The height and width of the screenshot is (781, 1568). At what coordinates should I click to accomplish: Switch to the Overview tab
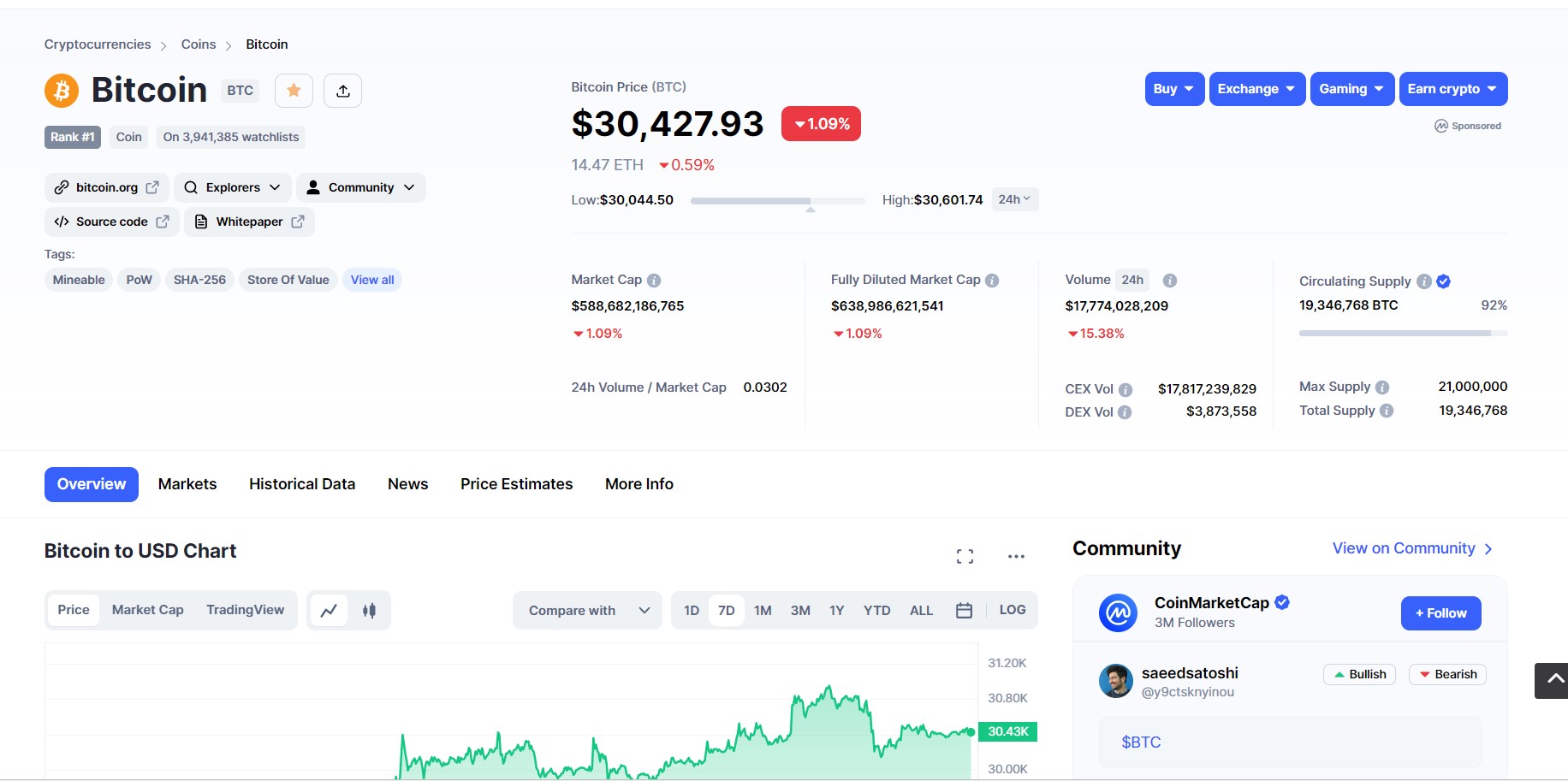[x=92, y=484]
